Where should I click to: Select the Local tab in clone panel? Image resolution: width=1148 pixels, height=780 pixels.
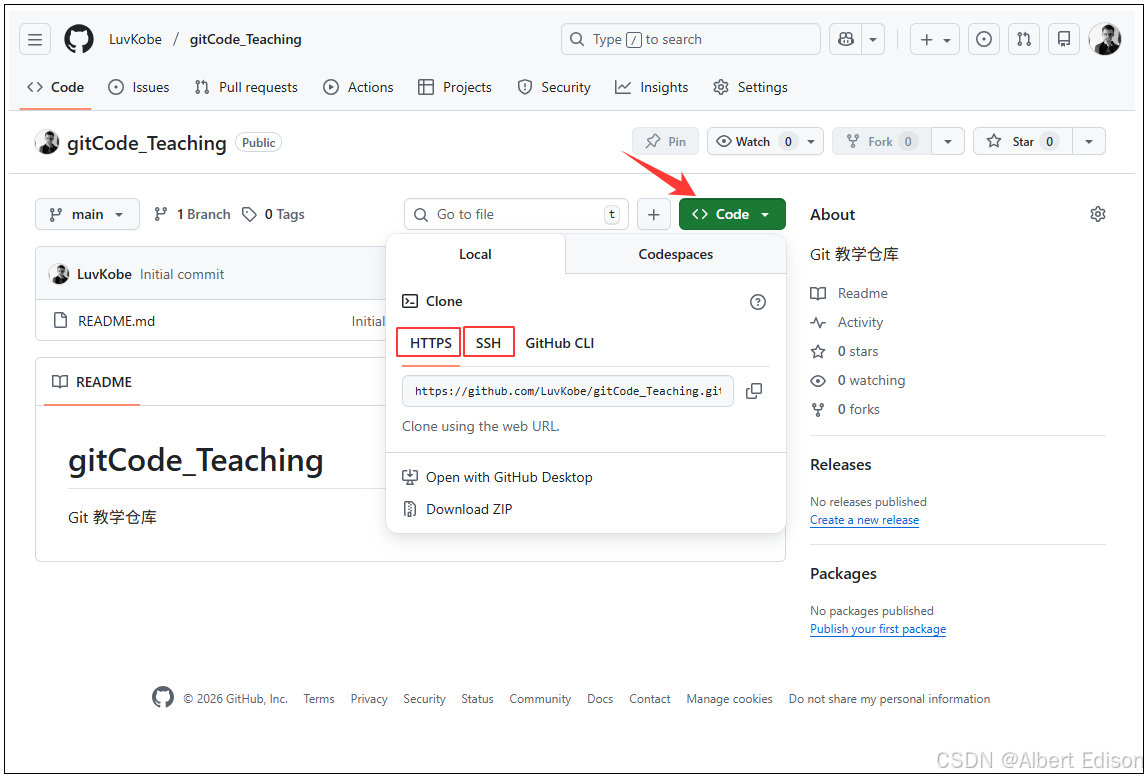point(475,254)
